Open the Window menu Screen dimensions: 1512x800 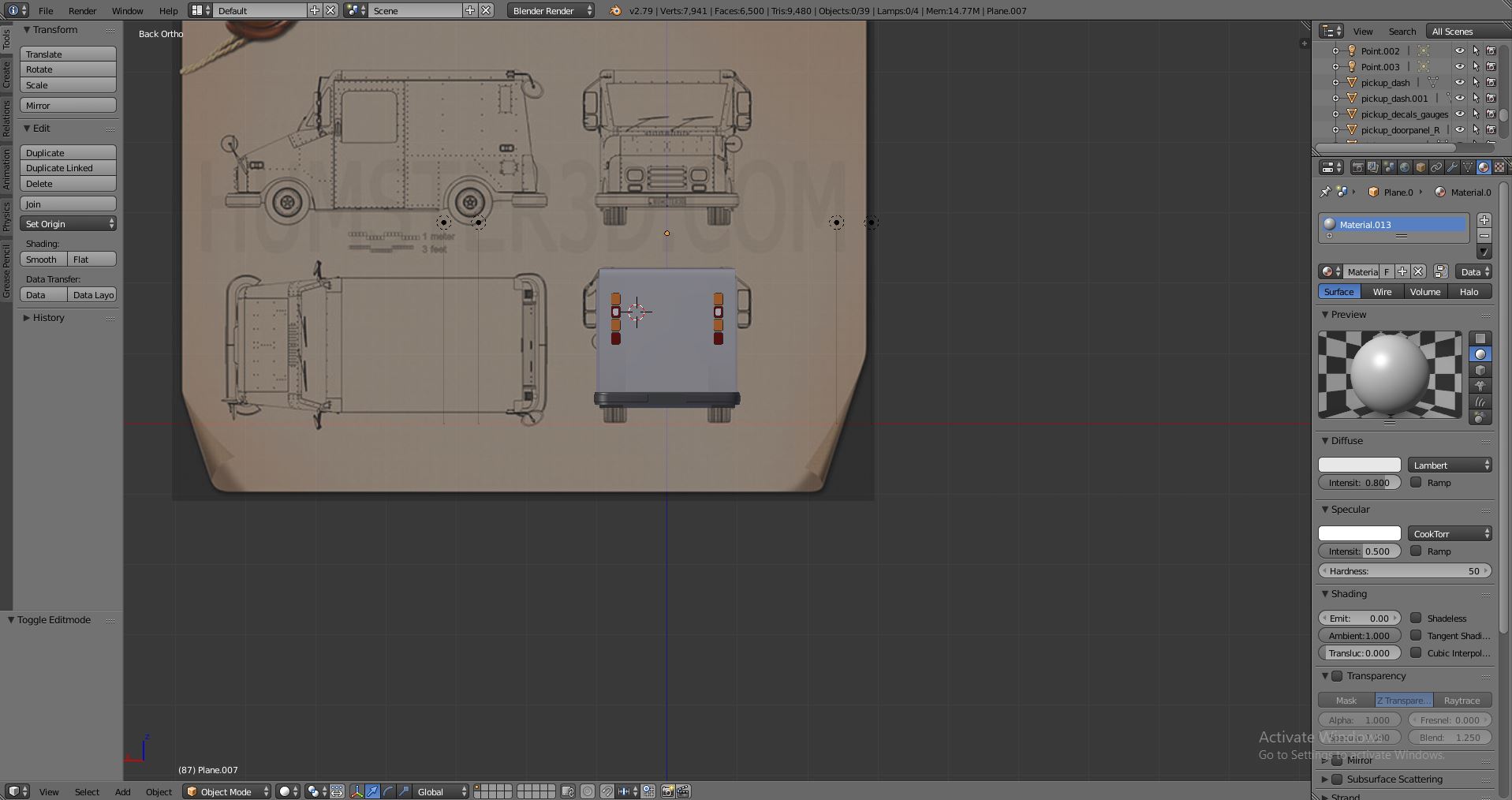coord(127,10)
